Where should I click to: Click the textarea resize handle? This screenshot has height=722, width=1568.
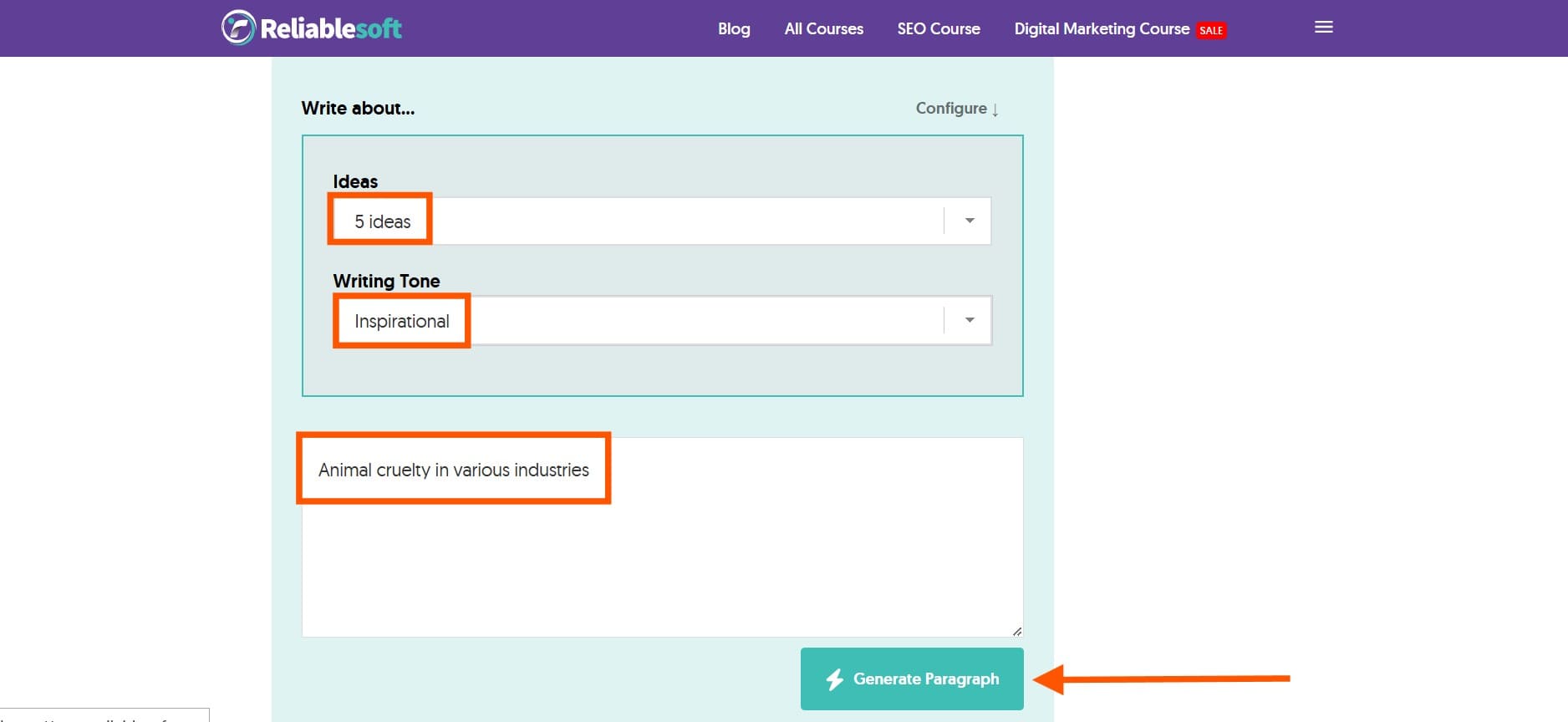(1016, 631)
